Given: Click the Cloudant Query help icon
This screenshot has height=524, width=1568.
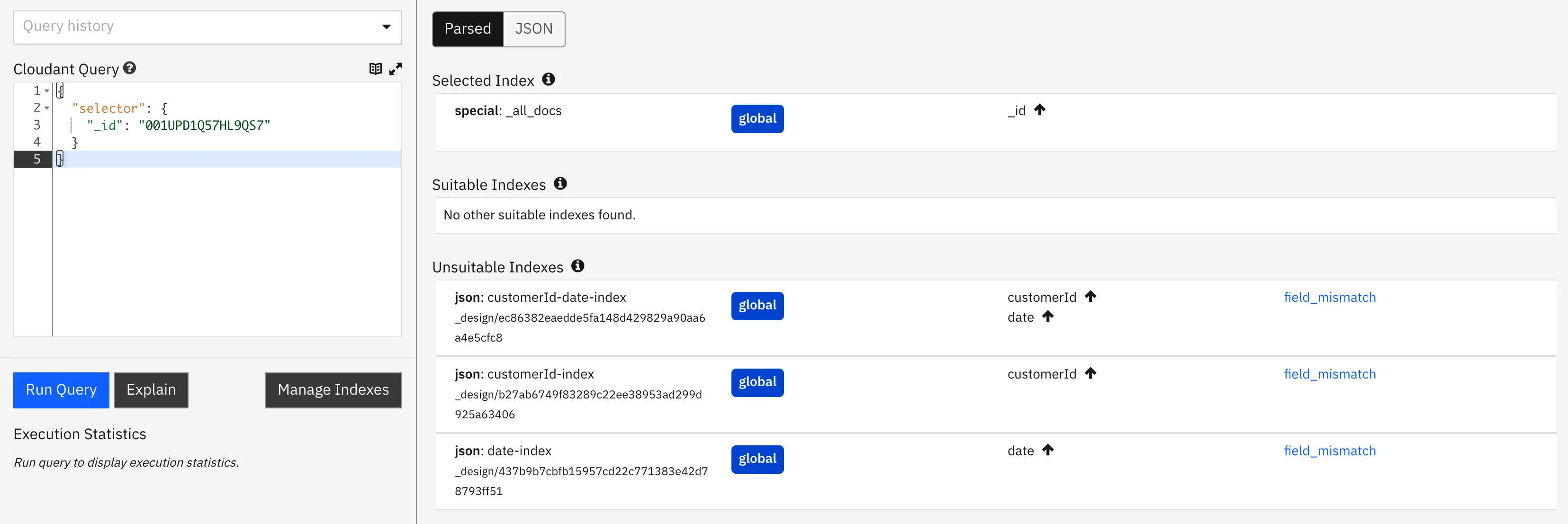Looking at the screenshot, I should pyautogui.click(x=130, y=68).
